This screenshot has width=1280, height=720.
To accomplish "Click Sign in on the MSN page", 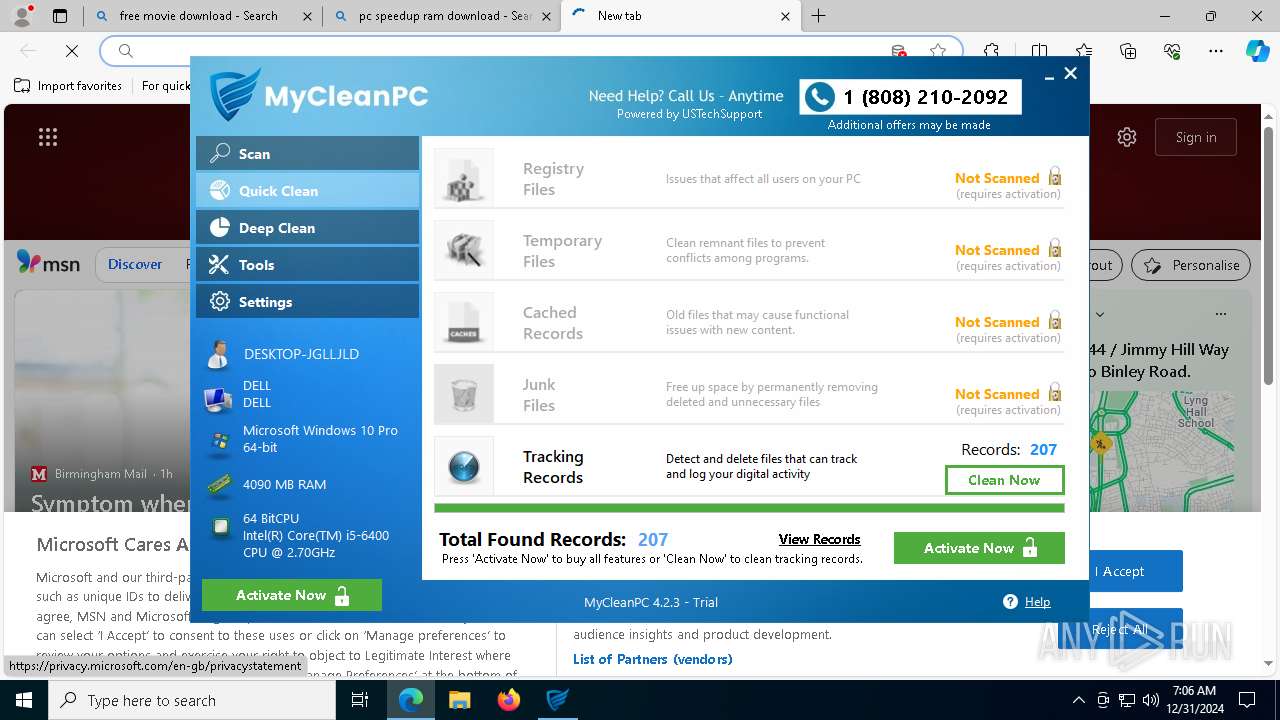I will pyautogui.click(x=1196, y=137).
